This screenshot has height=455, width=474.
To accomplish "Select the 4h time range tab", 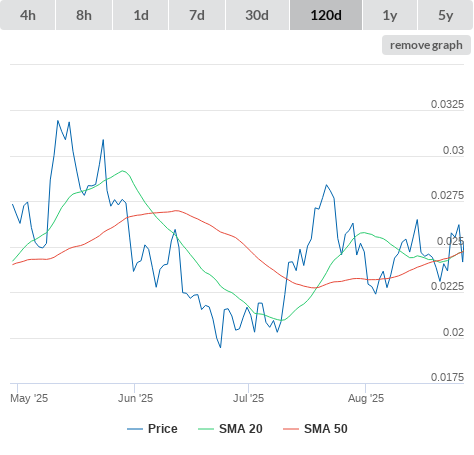I will 28,15.
